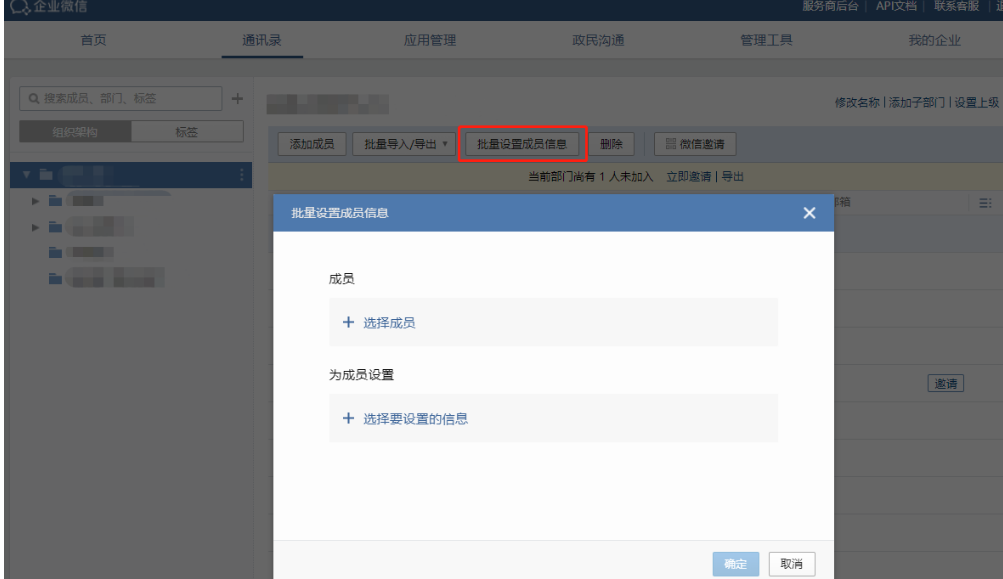Viewport: 1003px width, 579px height.
Task: Expand the first subdepartment arrow in the tree
Action: tap(35, 201)
